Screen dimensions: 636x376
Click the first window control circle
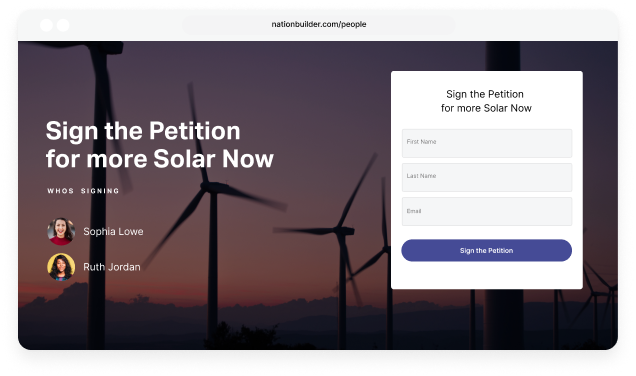click(46, 25)
